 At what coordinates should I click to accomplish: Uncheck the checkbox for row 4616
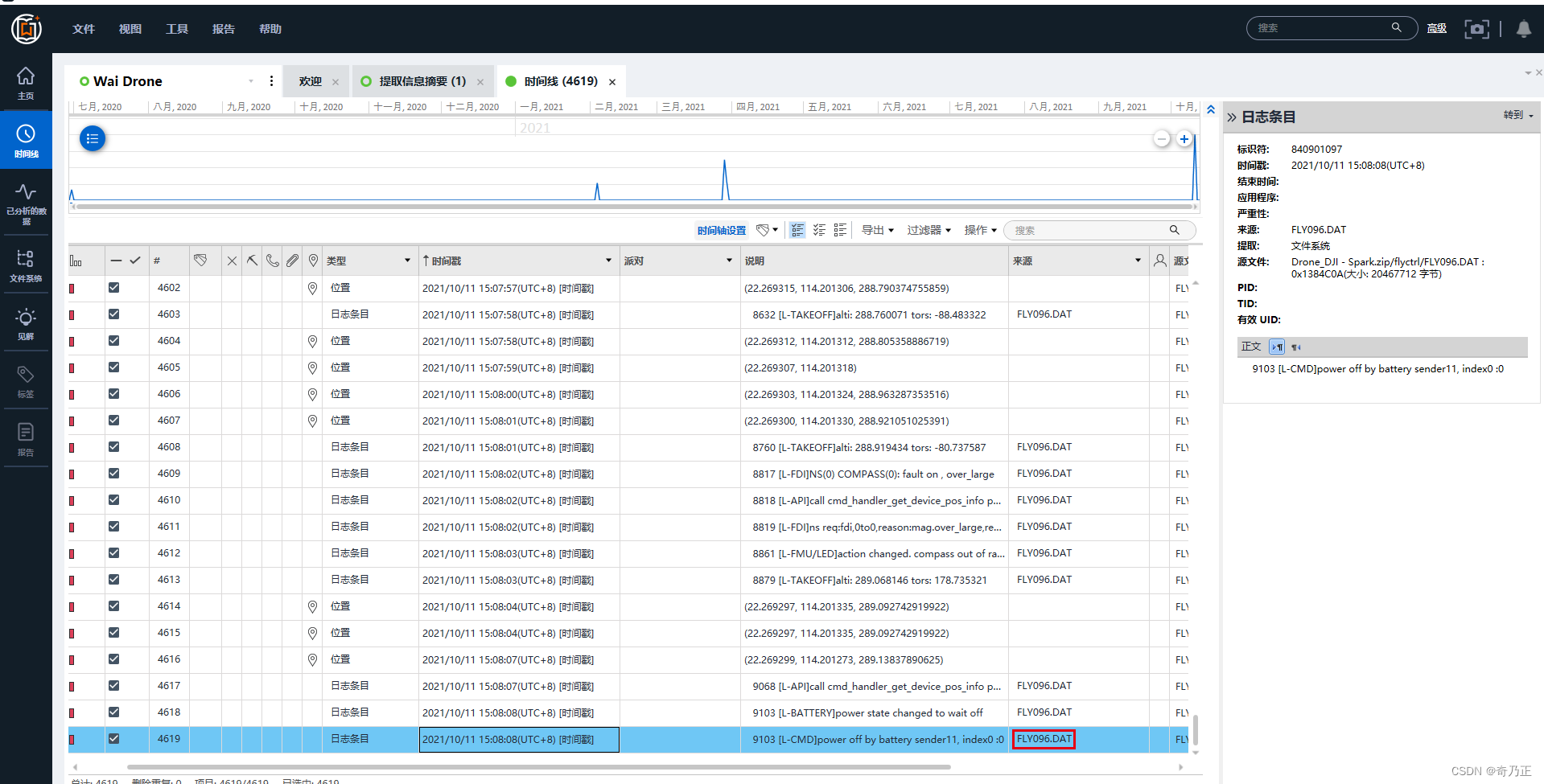click(113, 659)
